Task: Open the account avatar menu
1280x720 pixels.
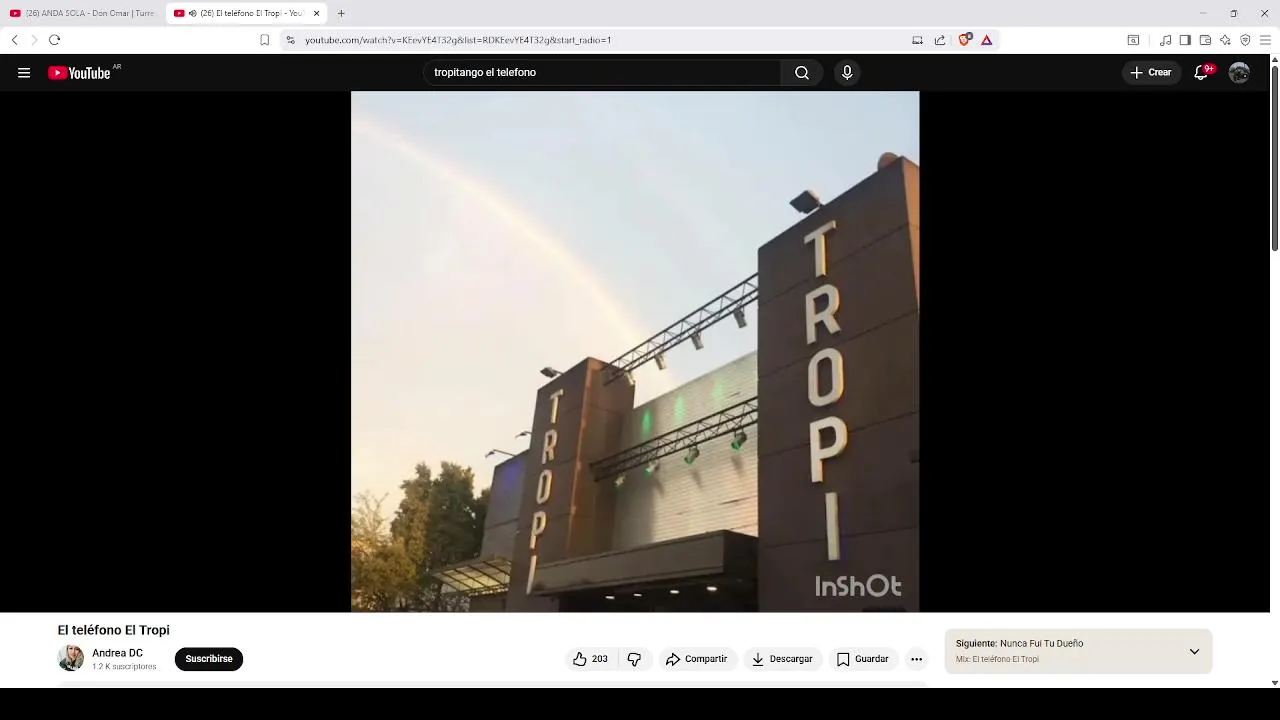Action: click(1239, 73)
